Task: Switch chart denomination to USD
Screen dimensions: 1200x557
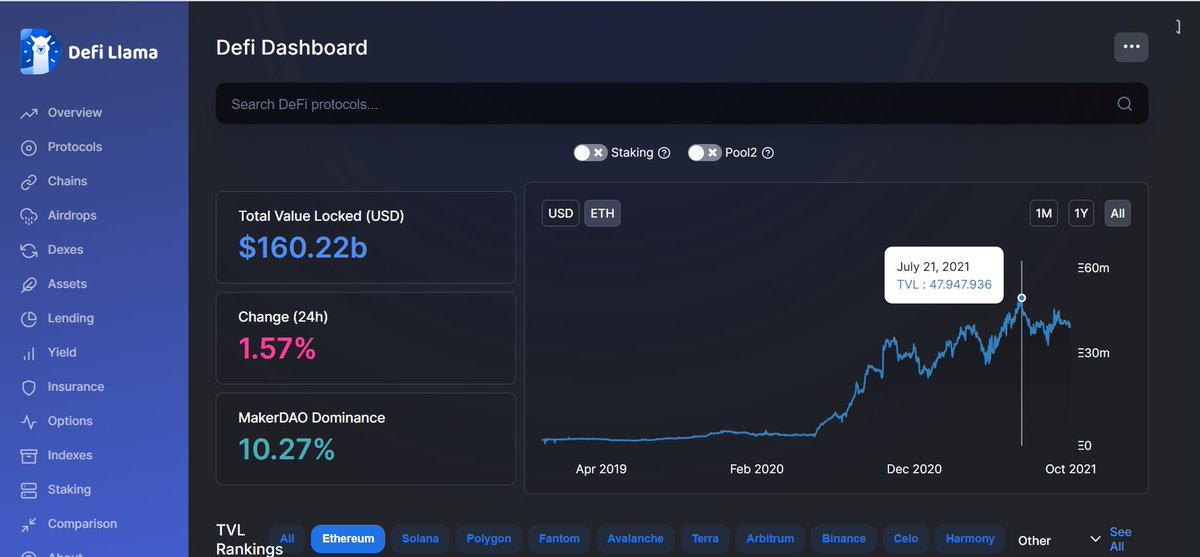Action: pos(561,213)
